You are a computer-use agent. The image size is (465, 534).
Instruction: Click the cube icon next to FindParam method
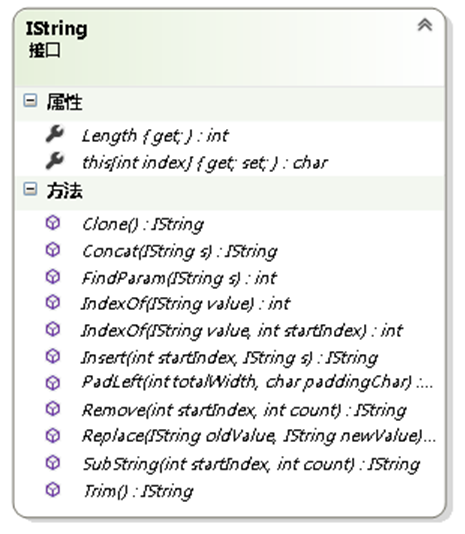pos(53,277)
